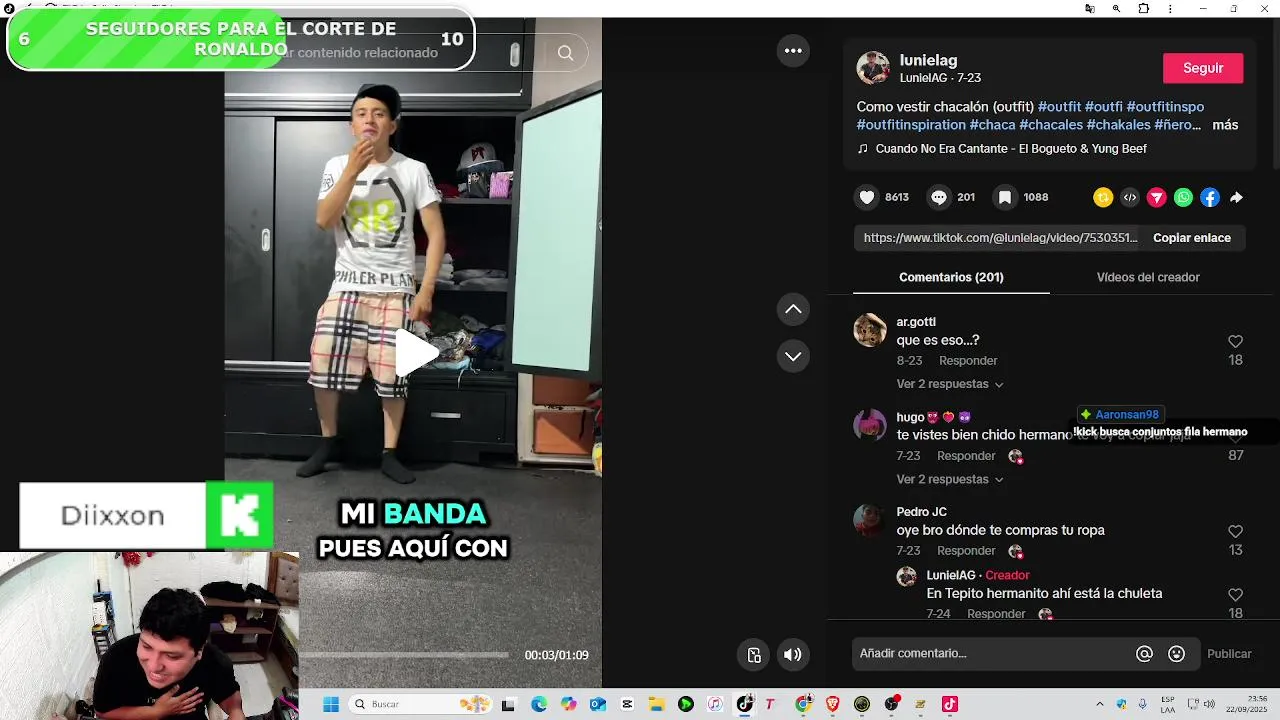Viewport: 1280px width, 720px height.
Task: Open the emoji picker icon
Action: [x=1176, y=654]
